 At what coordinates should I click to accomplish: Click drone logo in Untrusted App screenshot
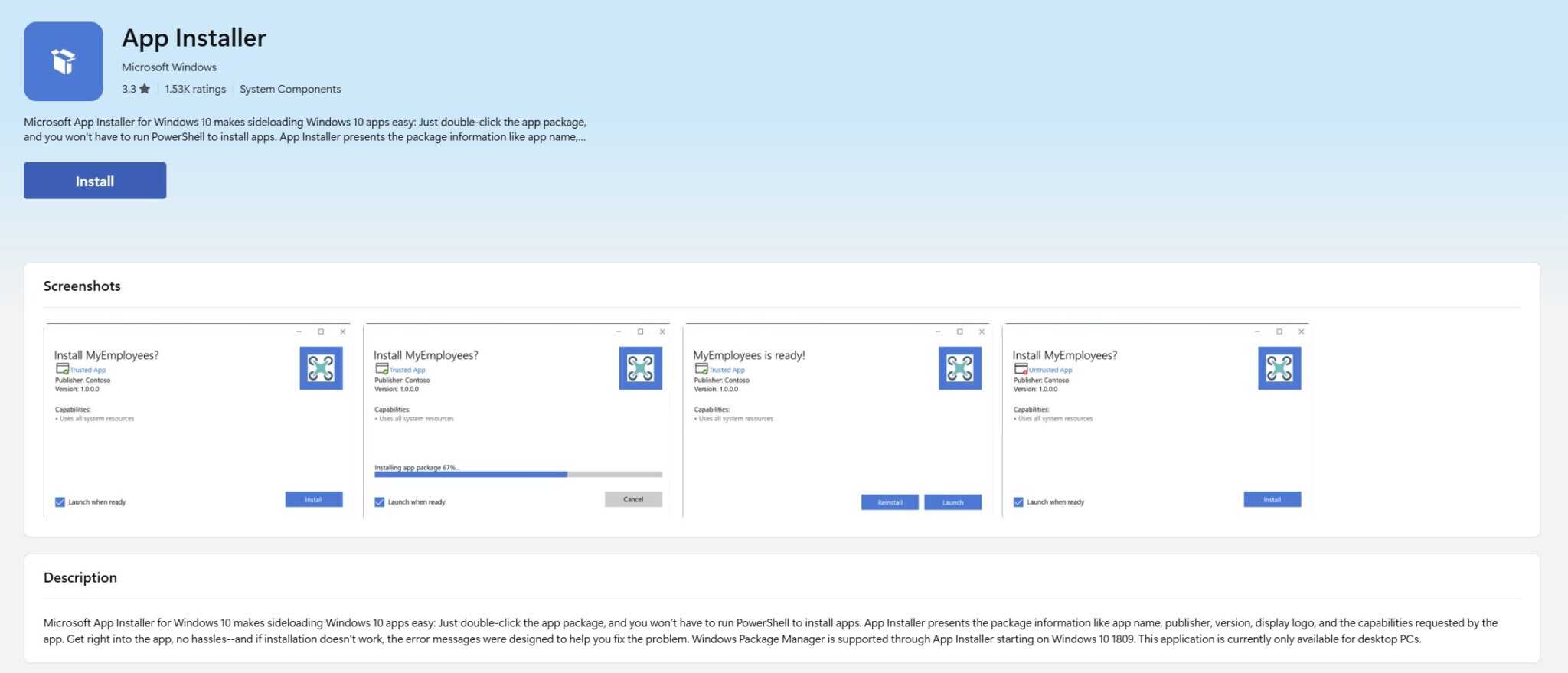[1279, 368]
